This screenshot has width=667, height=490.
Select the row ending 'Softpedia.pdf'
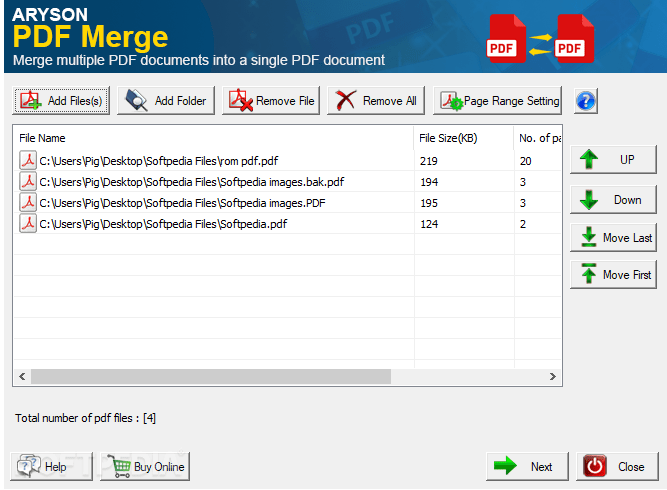(288, 224)
